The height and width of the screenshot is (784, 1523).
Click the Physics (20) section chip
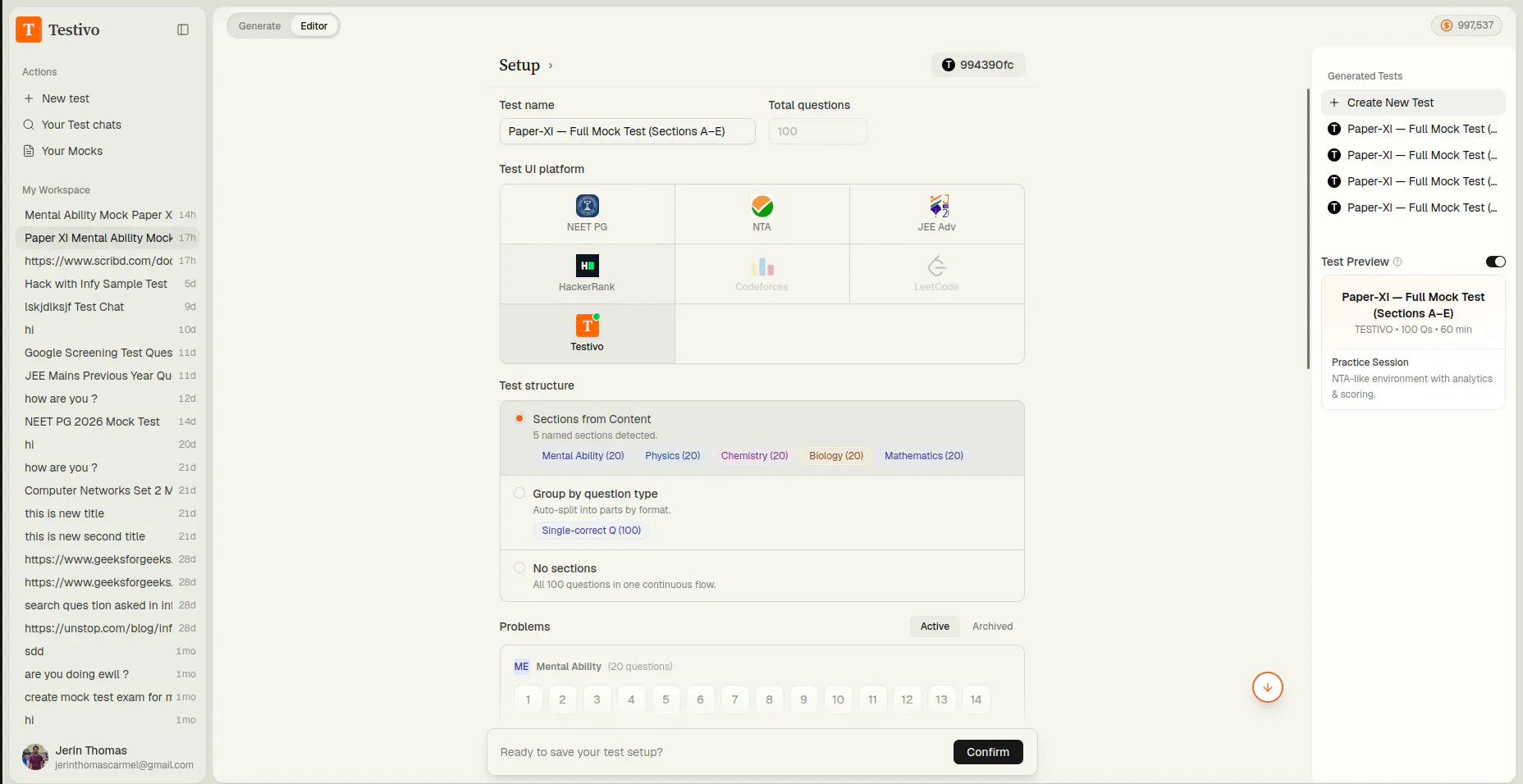click(x=672, y=456)
